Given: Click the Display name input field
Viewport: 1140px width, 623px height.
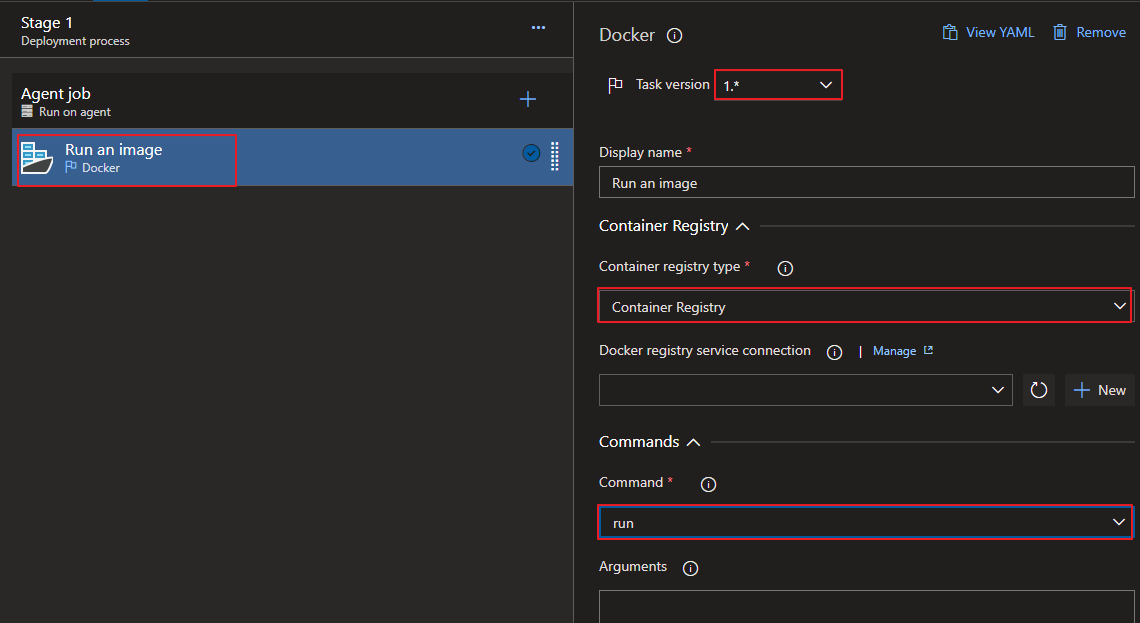Looking at the screenshot, I should (x=866, y=183).
